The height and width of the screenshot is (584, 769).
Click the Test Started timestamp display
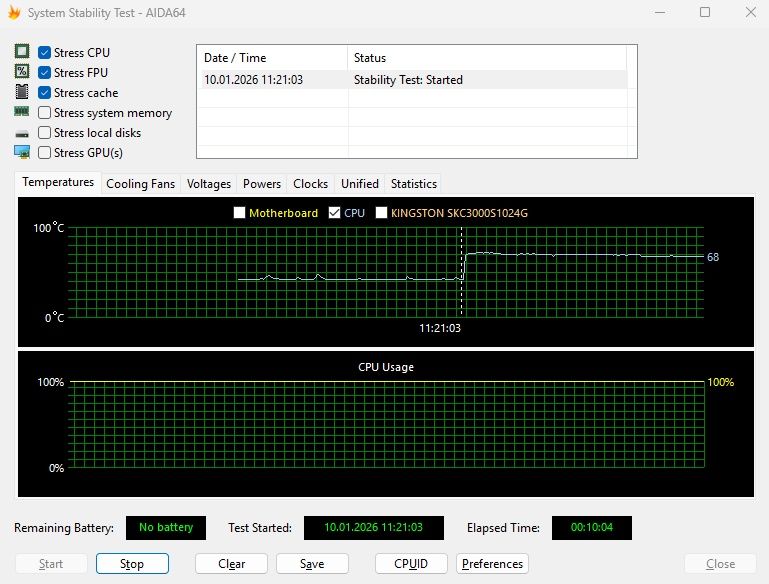click(374, 528)
